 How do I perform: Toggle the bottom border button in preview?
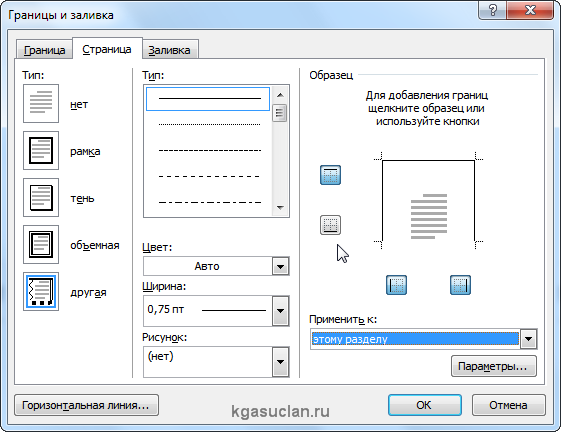(330, 225)
